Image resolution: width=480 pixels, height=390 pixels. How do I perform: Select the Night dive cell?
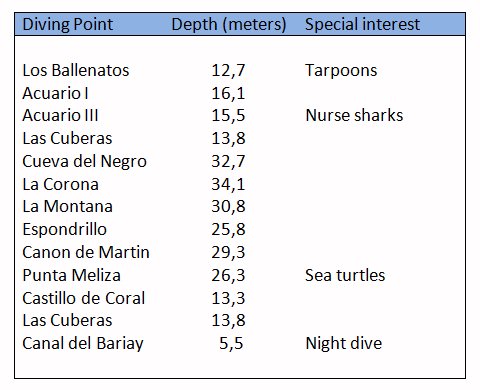tap(344, 344)
